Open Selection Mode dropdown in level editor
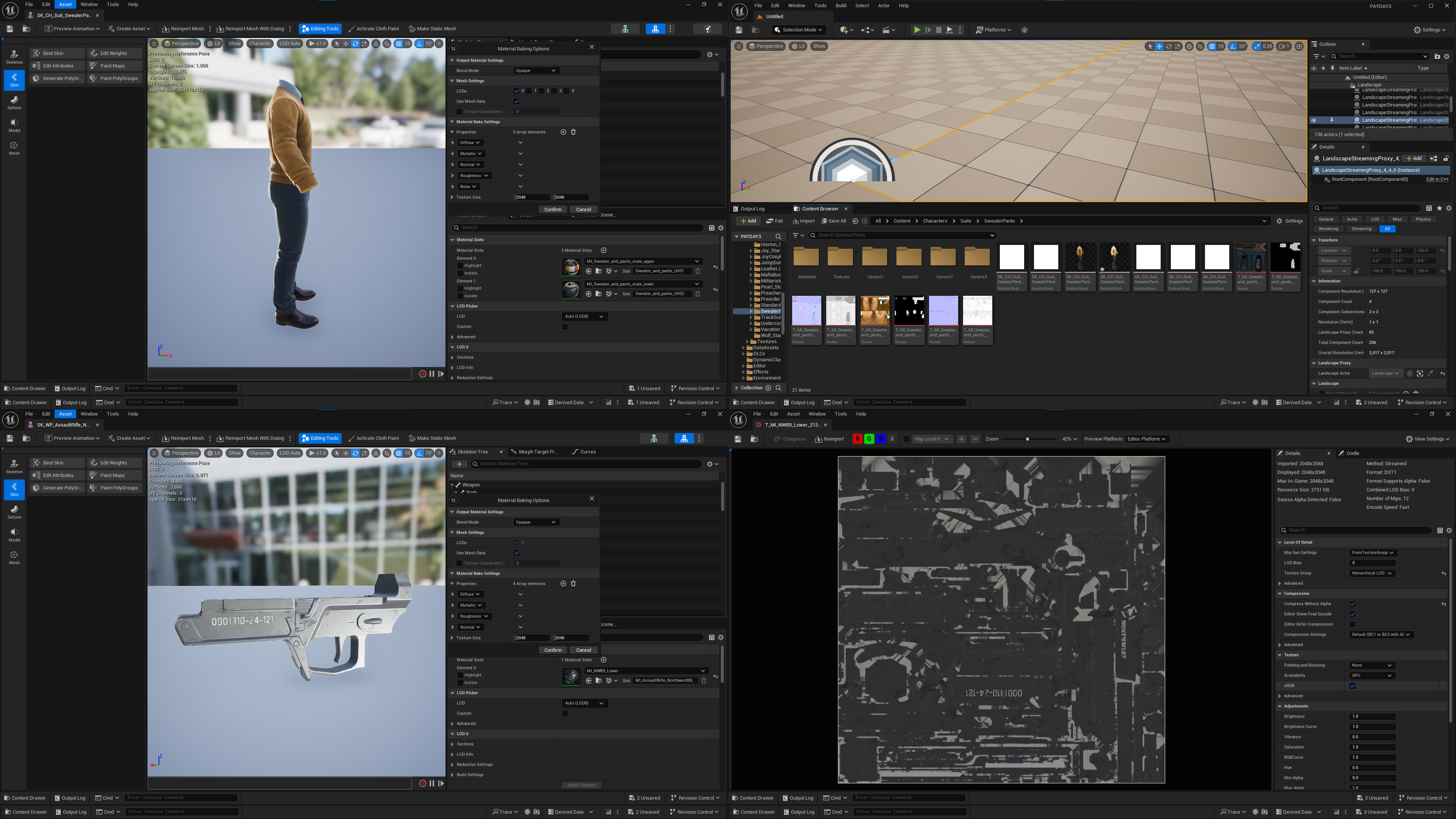 [799, 30]
